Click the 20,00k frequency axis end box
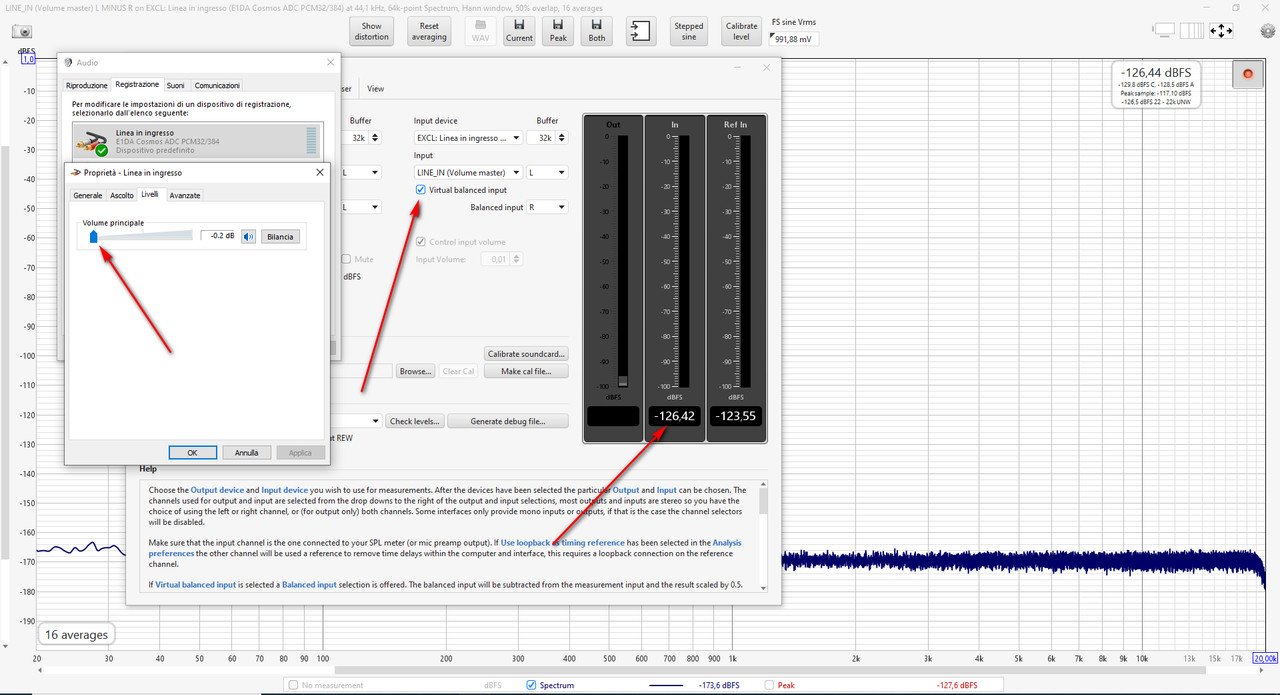The height and width of the screenshot is (695, 1280). click(x=1265, y=657)
